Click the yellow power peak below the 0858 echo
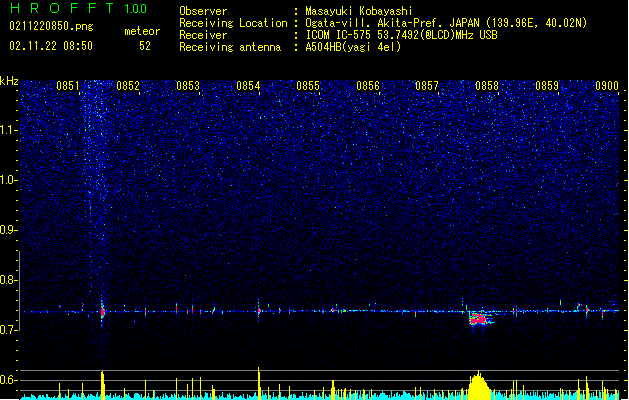Viewport: 629px width, 400px height. (x=479, y=385)
